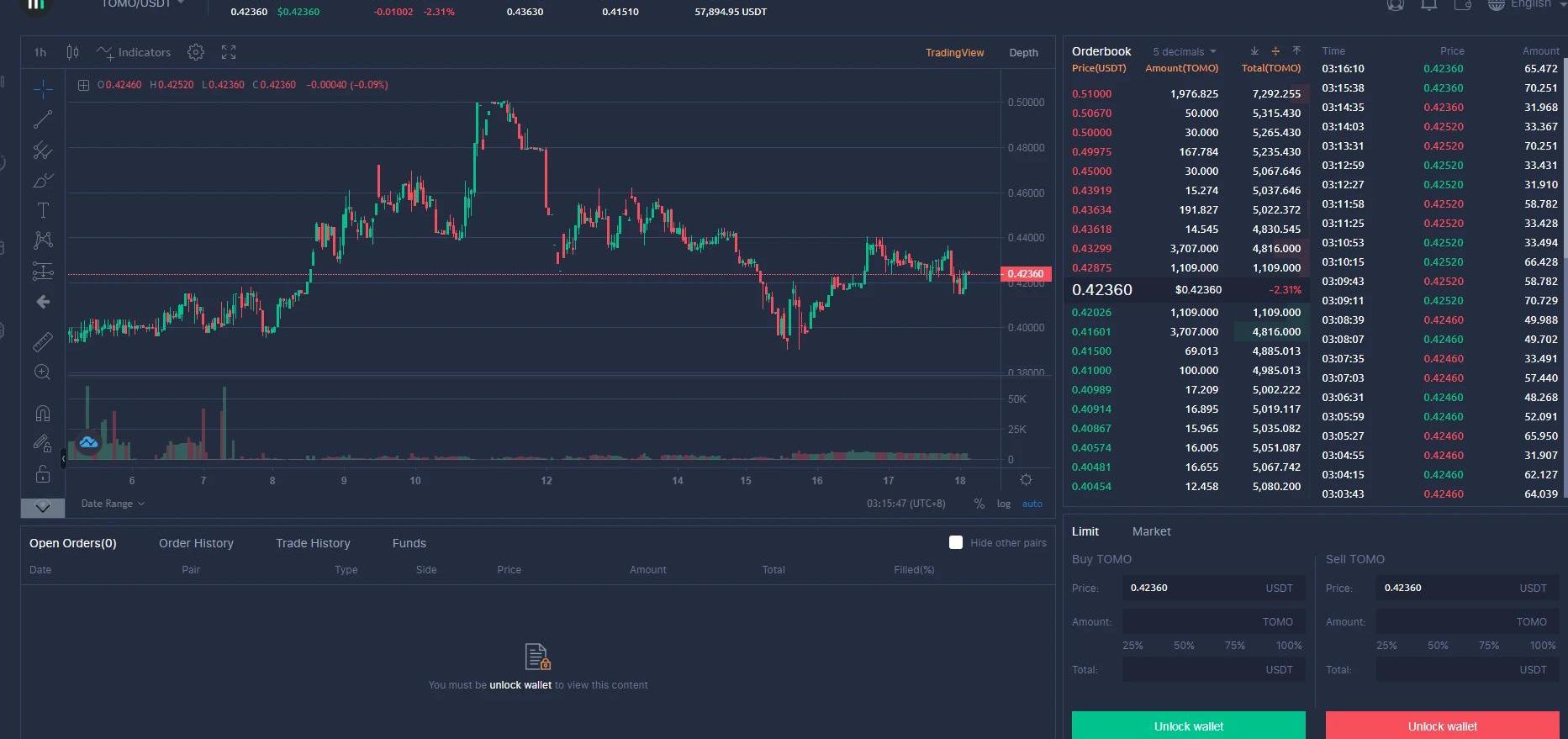
Task: Open the Trade History tab
Action: [313, 543]
